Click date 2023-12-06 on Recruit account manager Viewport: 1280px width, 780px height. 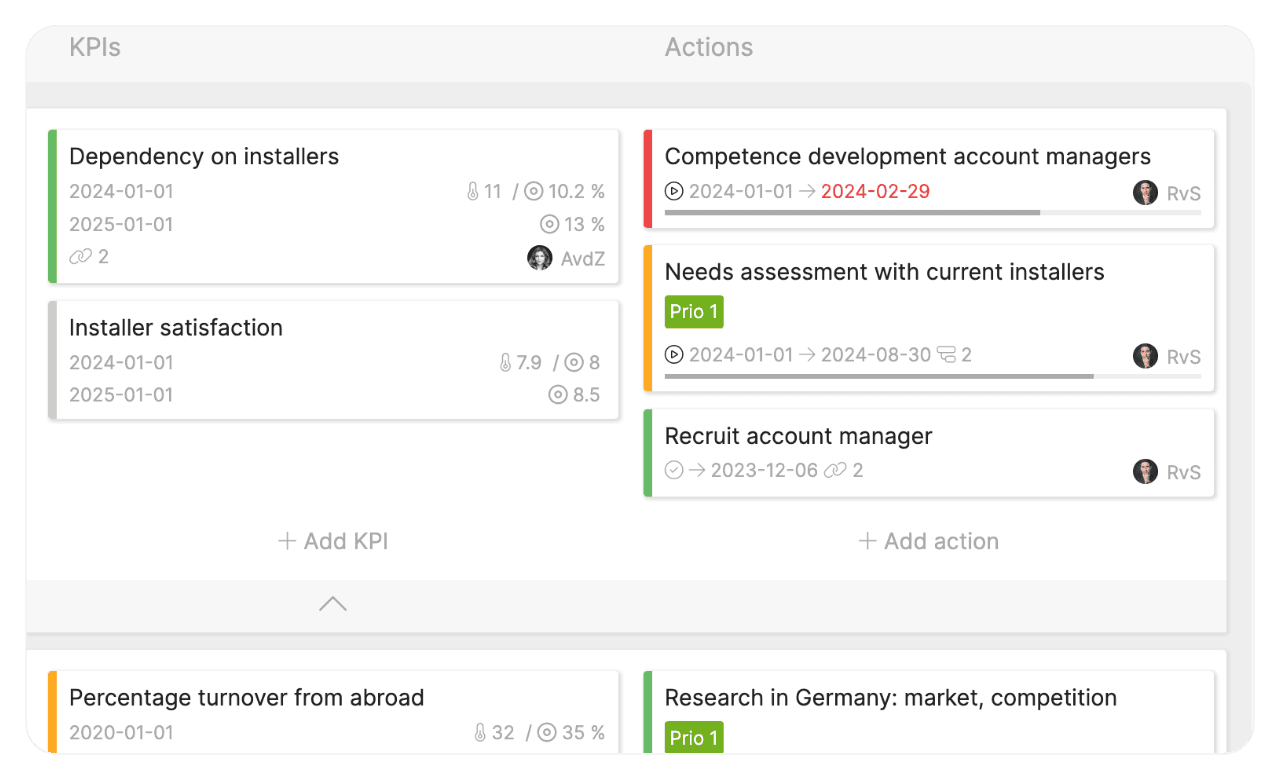pyautogui.click(x=764, y=470)
